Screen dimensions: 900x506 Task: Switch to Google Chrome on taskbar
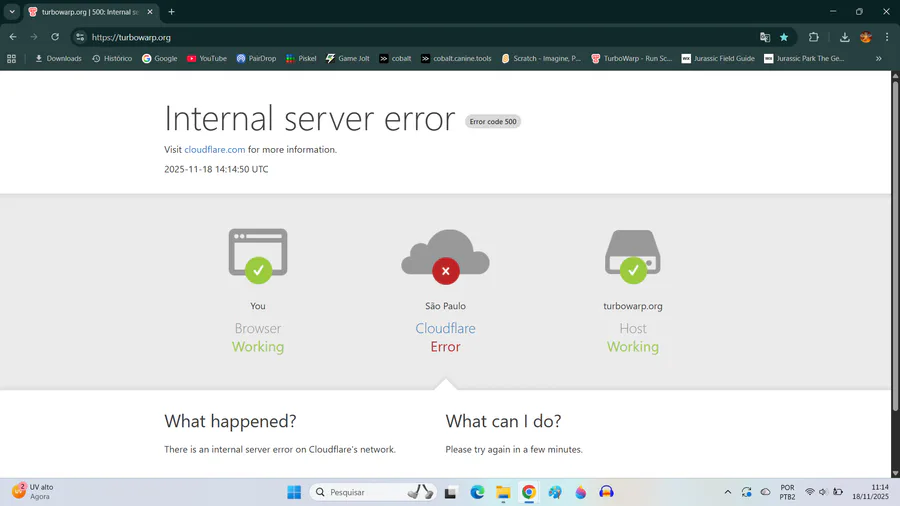tap(529, 492)
